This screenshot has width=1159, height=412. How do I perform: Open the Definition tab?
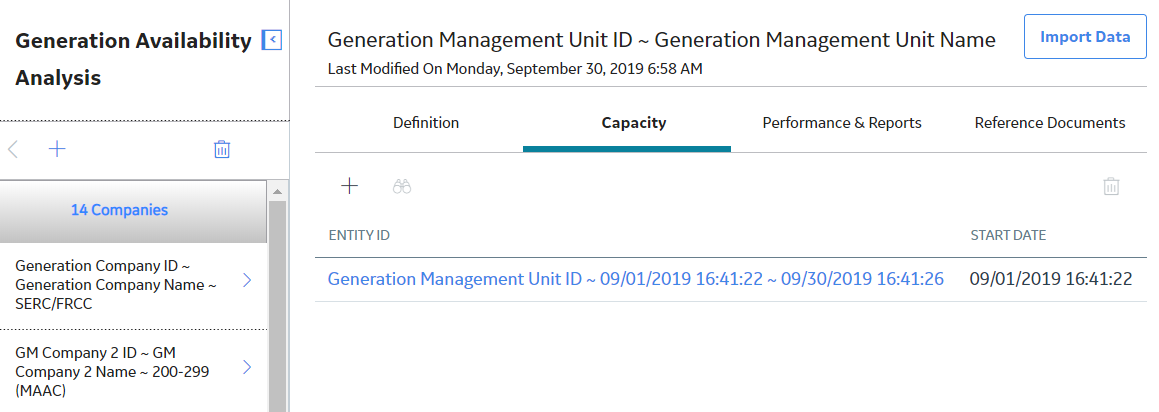click(x=426, y=123)
